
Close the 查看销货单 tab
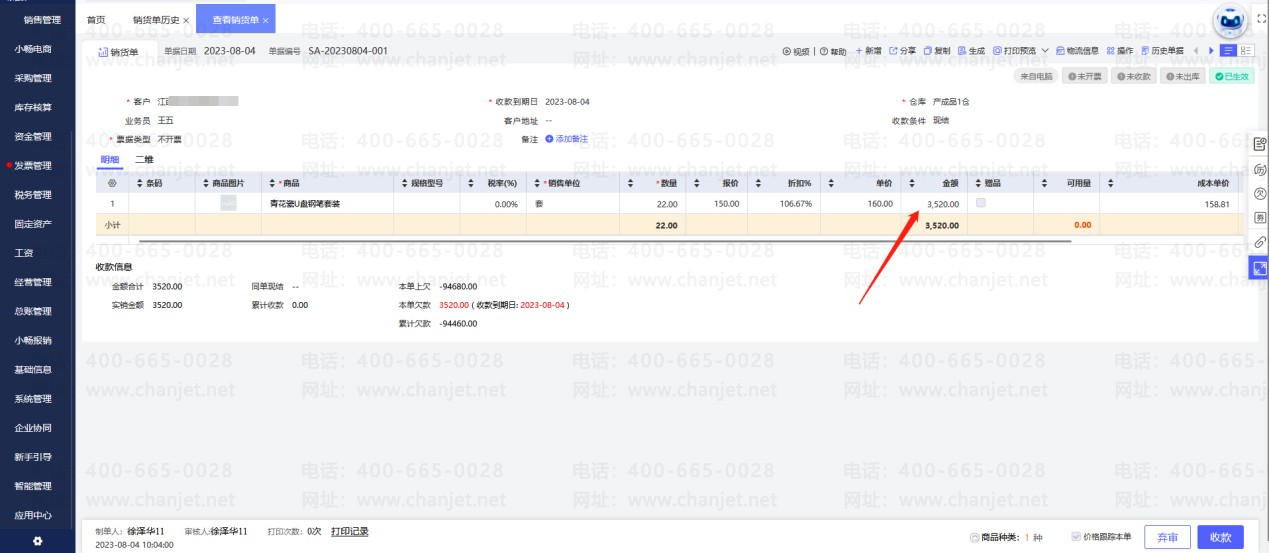pyautogui.click(x=265, y=20)
